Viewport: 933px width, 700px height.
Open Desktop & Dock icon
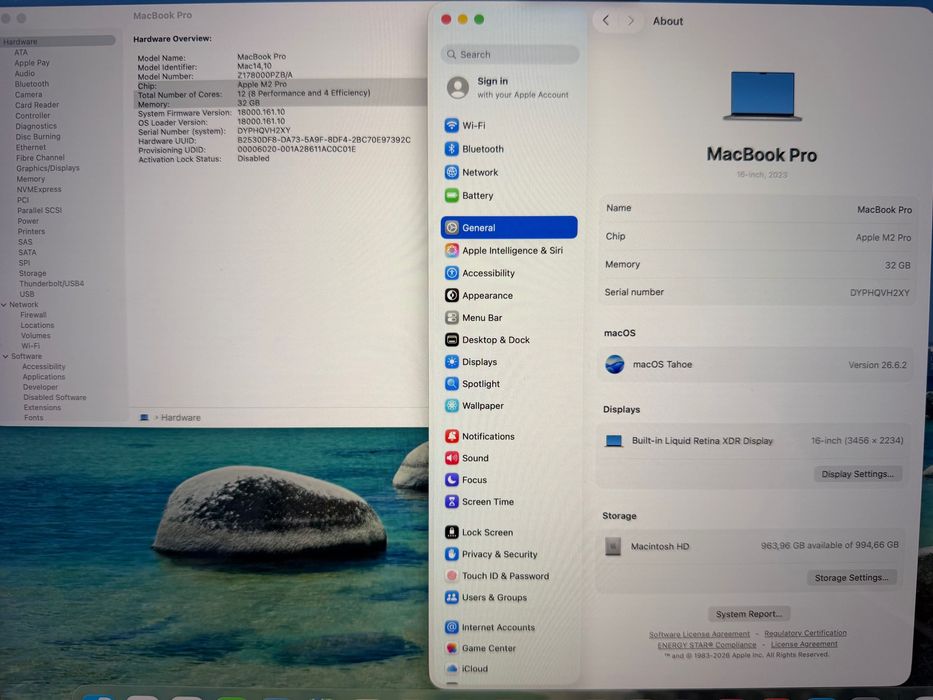pos(452,340)
